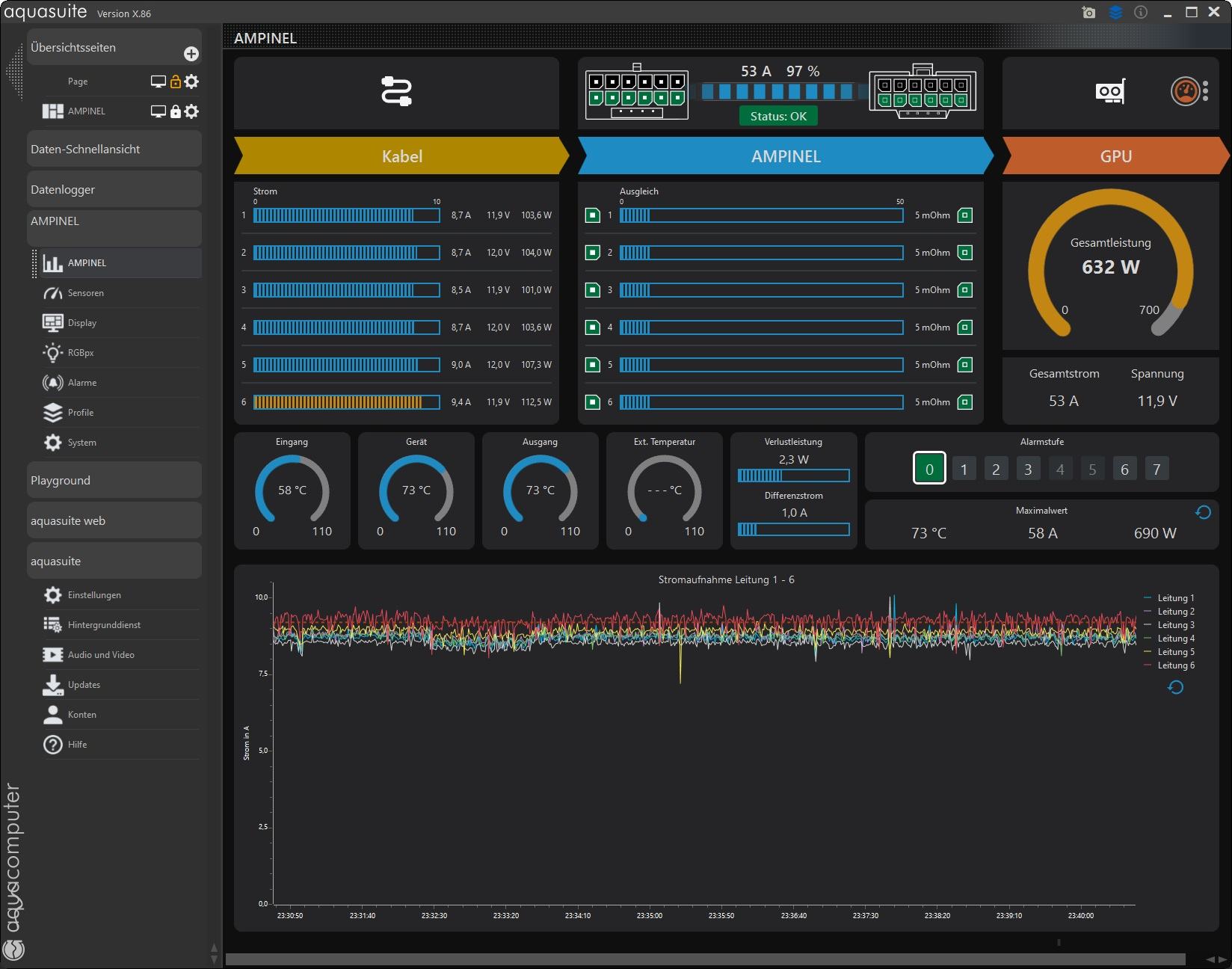The image size is (1232, 969).
Task: Reset Maximalwert with the refresh icon
Action: pyautogui.click(x=1203, y=512)
